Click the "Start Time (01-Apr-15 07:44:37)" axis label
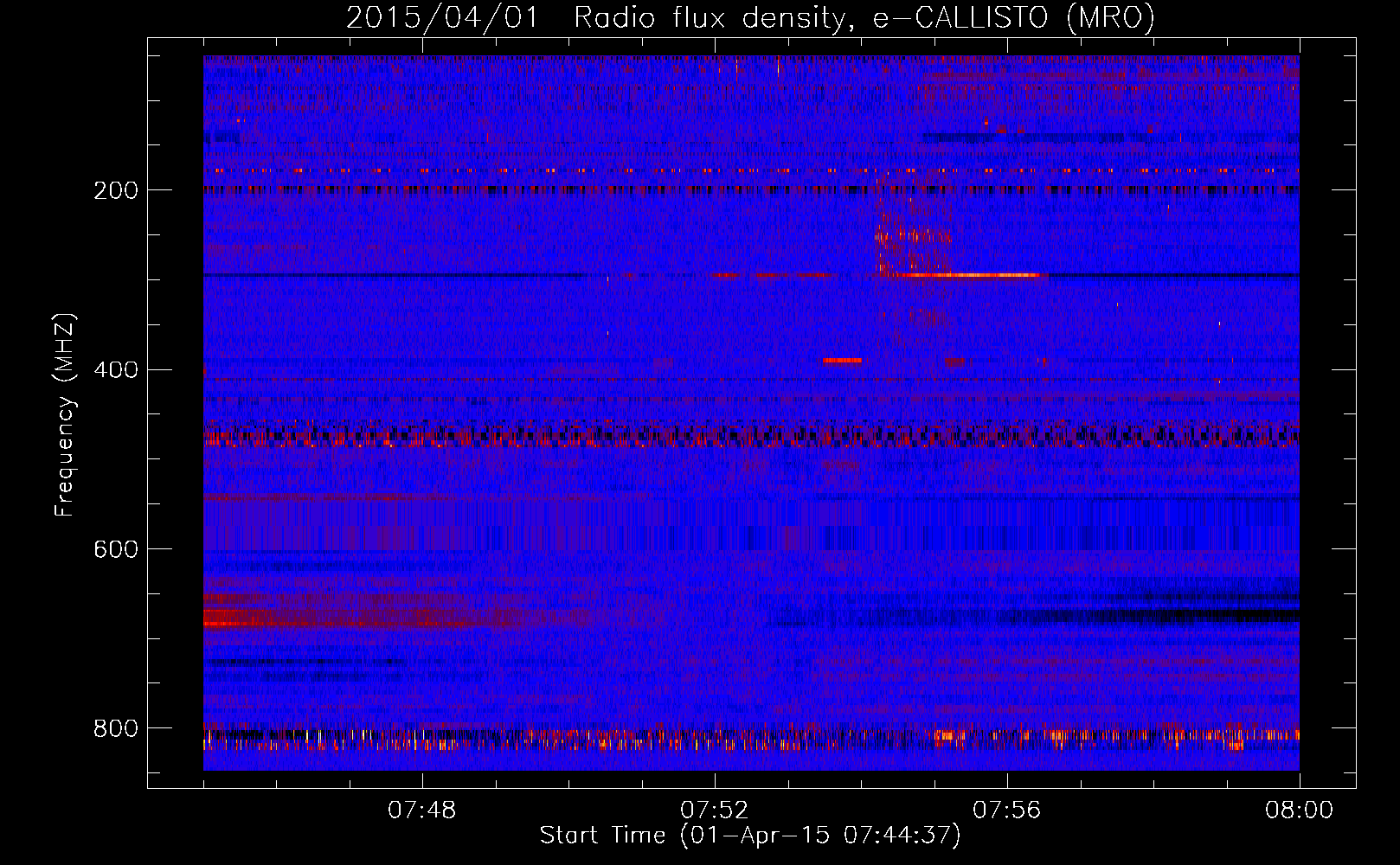The width and height of the screenshot is (1400, 865). click(750, 836)
